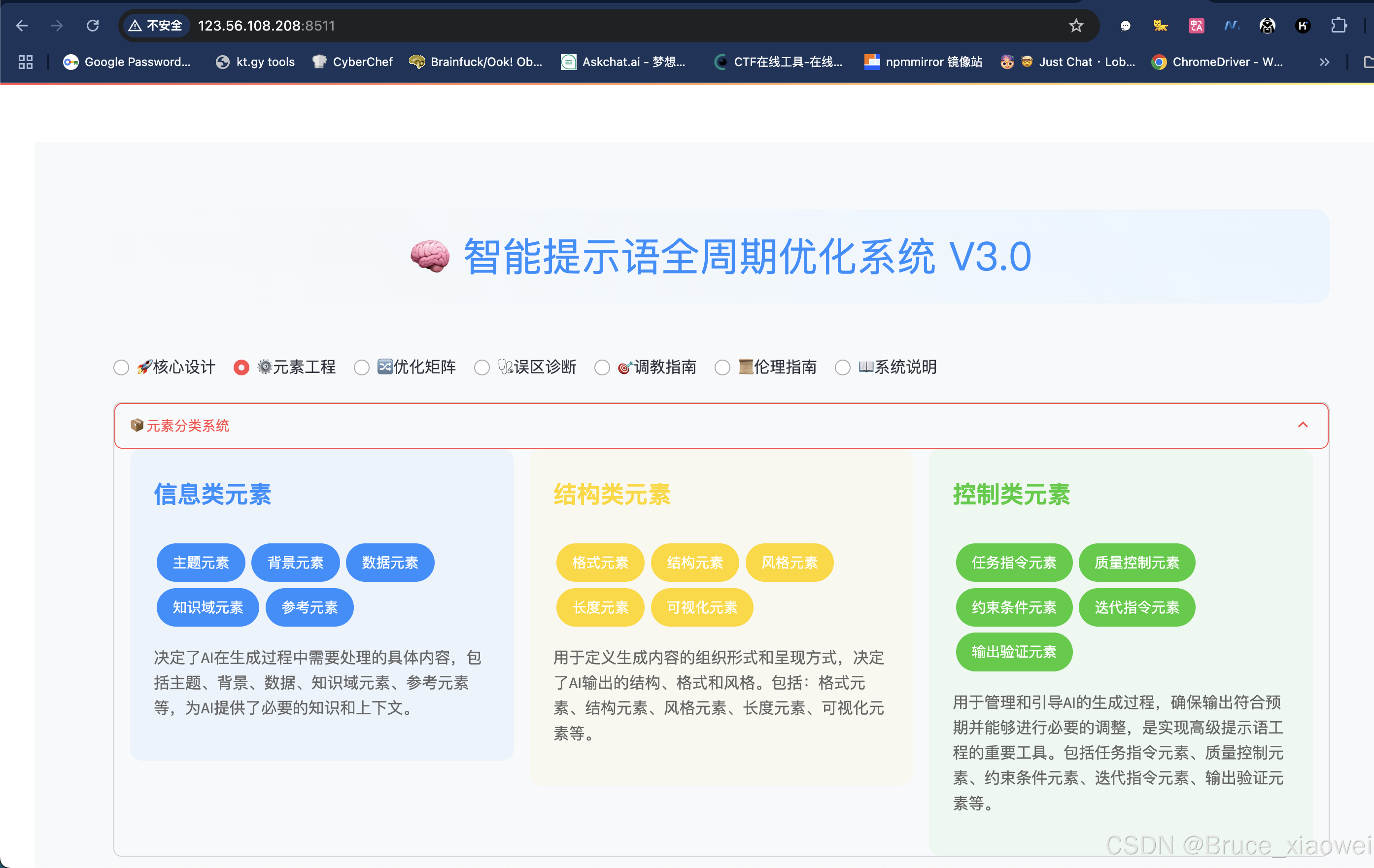Screen dimensions: 1374x868
Task: Open the apps grid icon in bookmarks bar
Action: pos(25,62)
